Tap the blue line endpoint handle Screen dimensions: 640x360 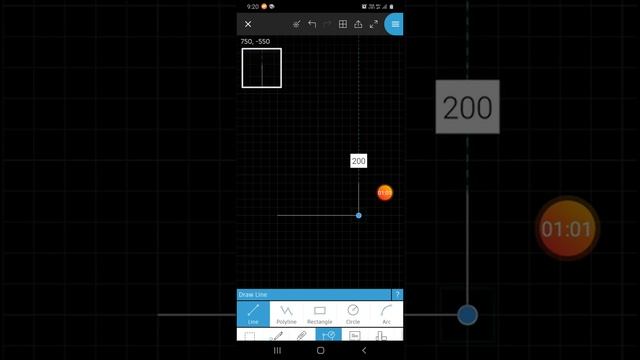358,216
